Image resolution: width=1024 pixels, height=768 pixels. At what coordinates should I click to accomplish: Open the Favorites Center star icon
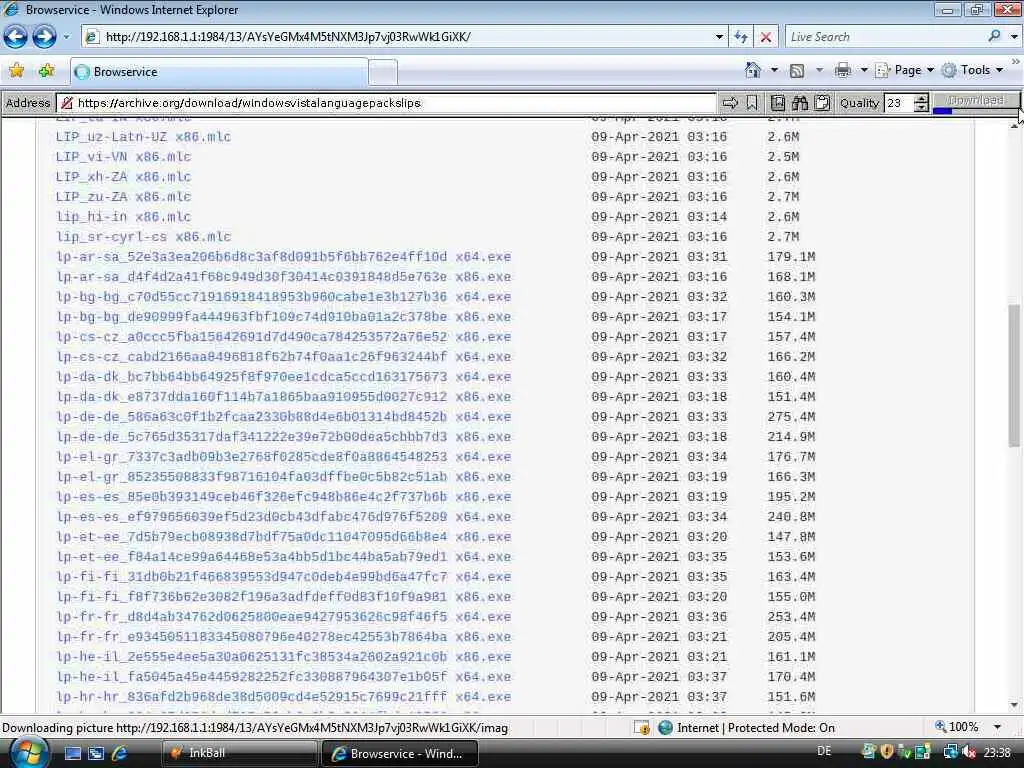(x=17, y=71)
